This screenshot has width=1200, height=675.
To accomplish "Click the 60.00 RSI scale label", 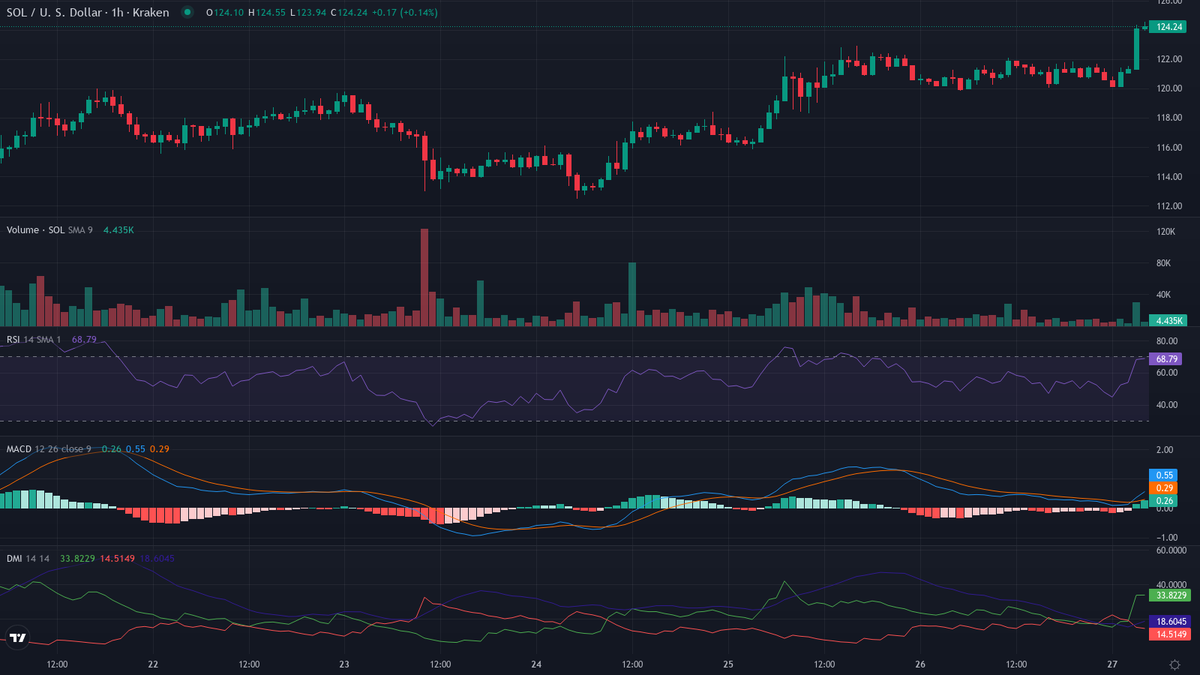I will (1167, 372).
